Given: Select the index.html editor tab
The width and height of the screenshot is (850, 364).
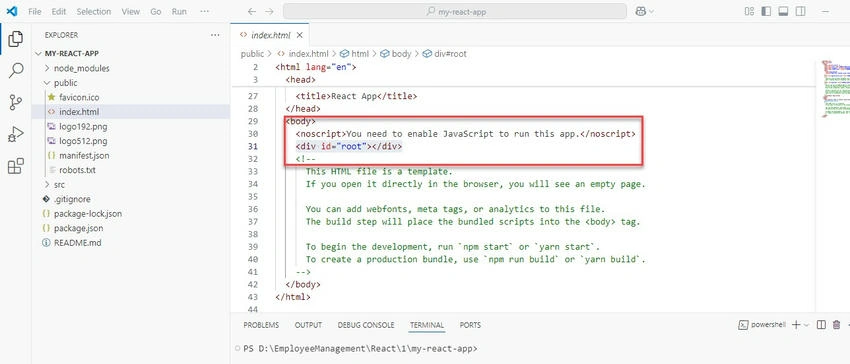Looking at the screenshot, I should pos(270,35).
